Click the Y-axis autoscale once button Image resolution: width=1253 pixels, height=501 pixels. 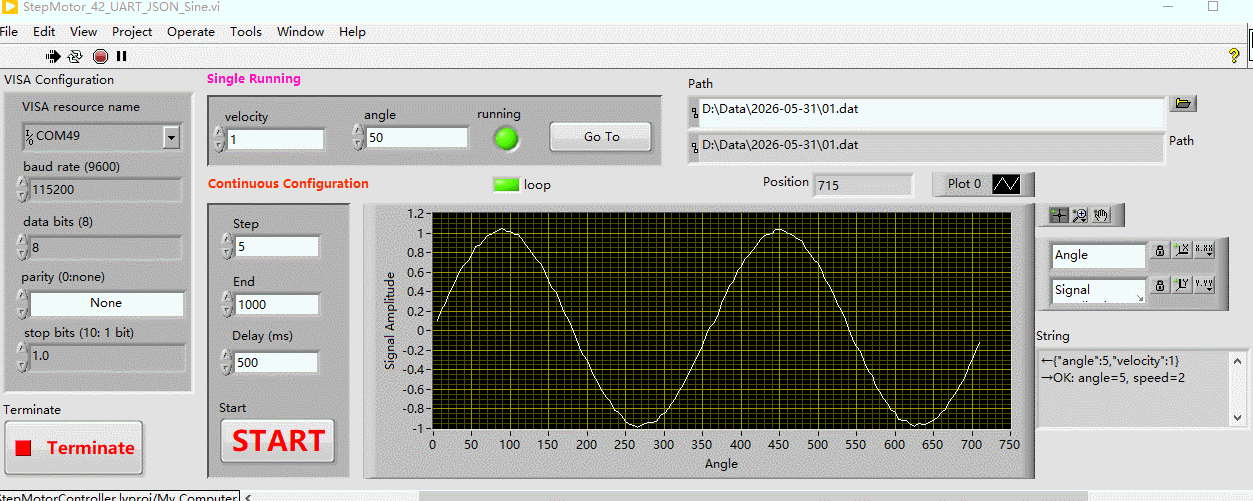point(1182,285)
